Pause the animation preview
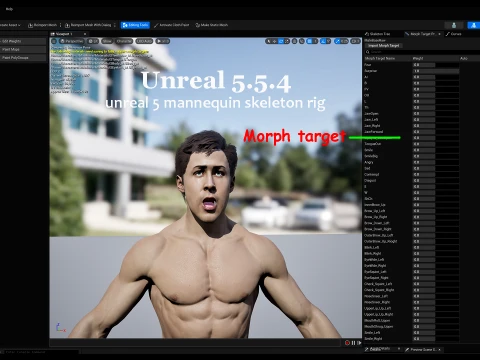The width and height of the screenshot is (480, 360). coord(353,343)
